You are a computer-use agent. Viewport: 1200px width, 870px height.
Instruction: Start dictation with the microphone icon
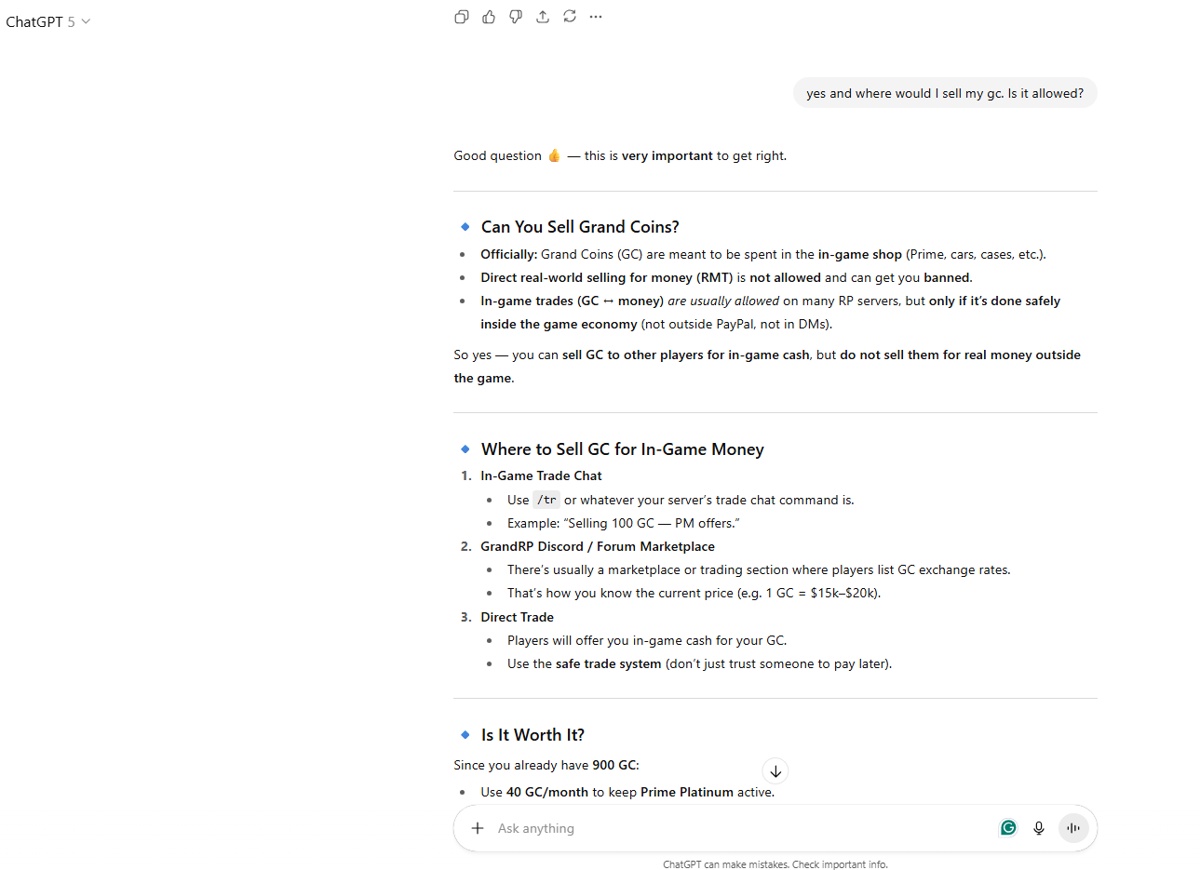(x=1039, y=828)
